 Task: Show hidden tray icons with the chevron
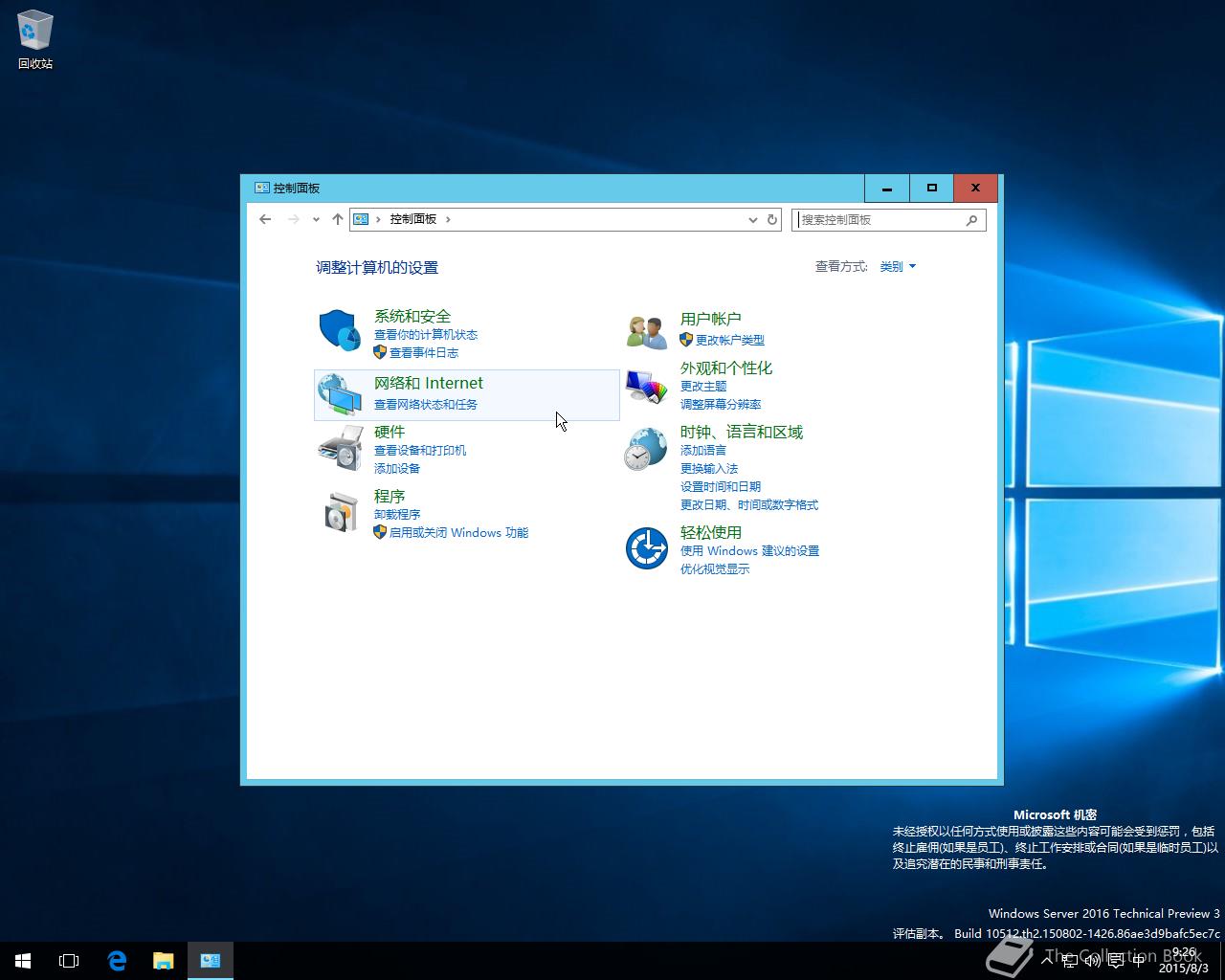click(x=1047, y=961)
